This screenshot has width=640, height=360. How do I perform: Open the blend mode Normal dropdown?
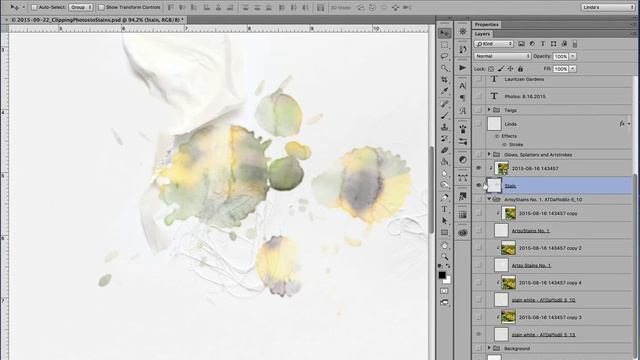(502, 56)
